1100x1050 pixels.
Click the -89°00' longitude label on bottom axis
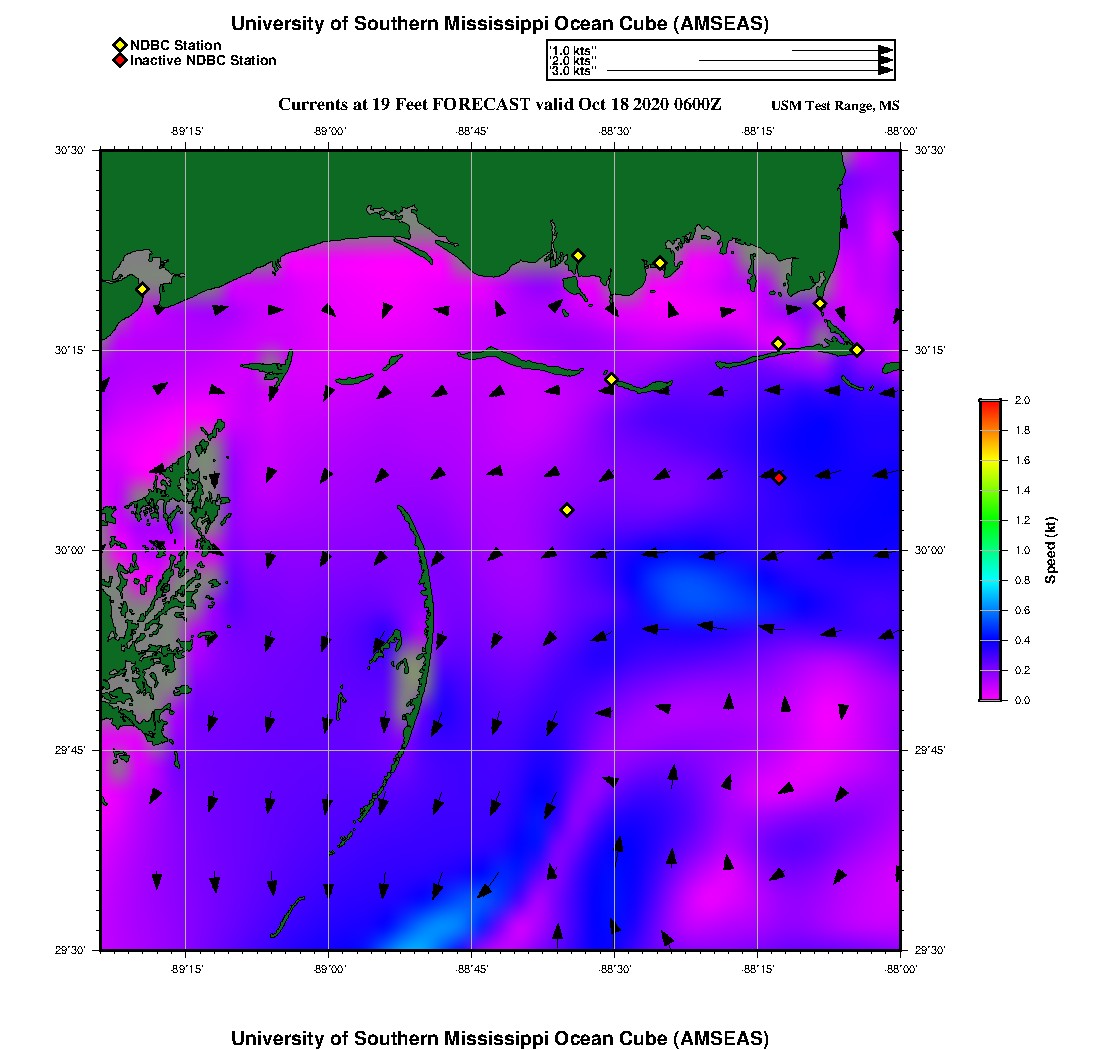click(329, 969)
